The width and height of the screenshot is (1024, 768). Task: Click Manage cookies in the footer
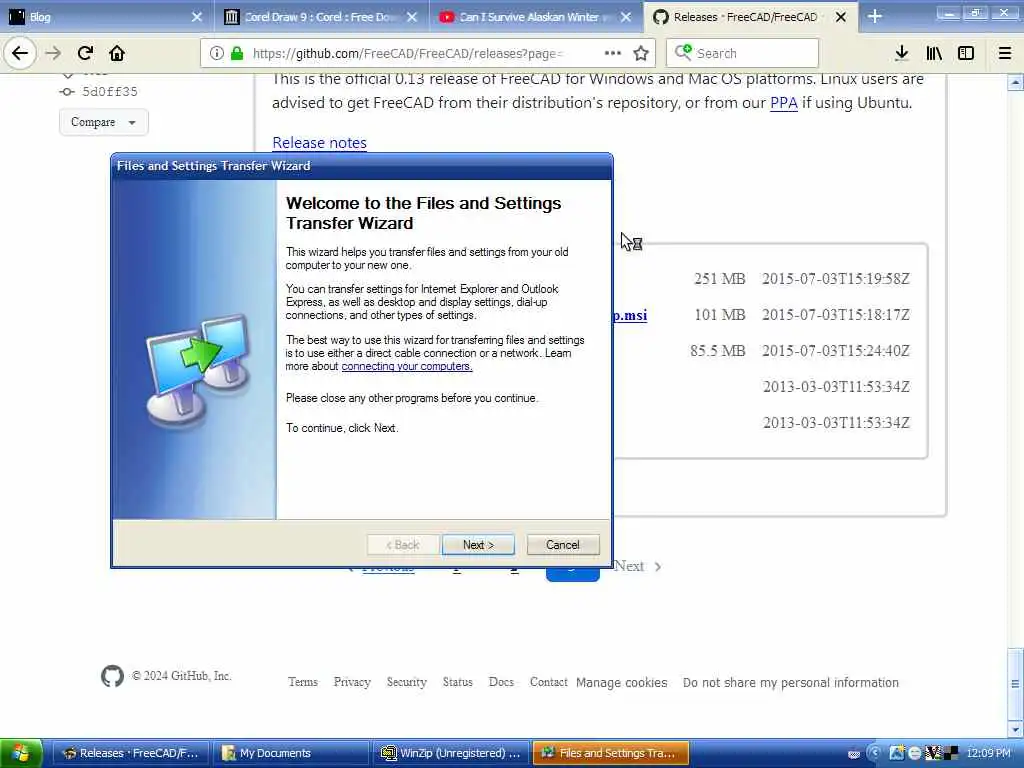click(x=622, y=682)
